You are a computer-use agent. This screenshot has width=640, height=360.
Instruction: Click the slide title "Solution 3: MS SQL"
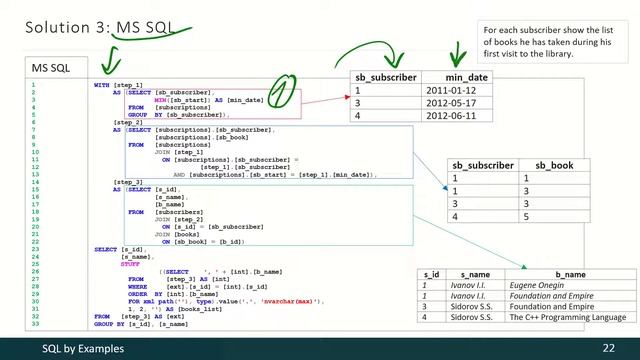click(x=100, y=28)
